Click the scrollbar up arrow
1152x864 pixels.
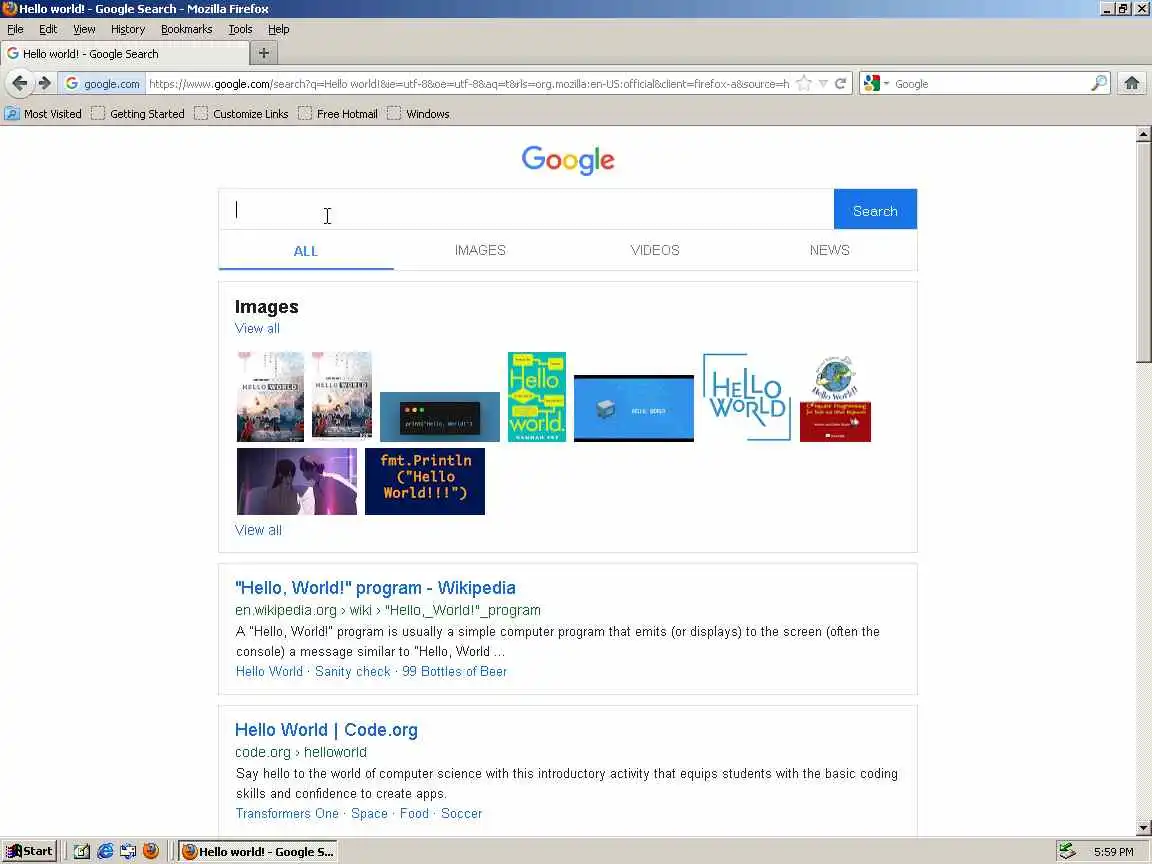pyautogui.click(x=1143, y=134)
